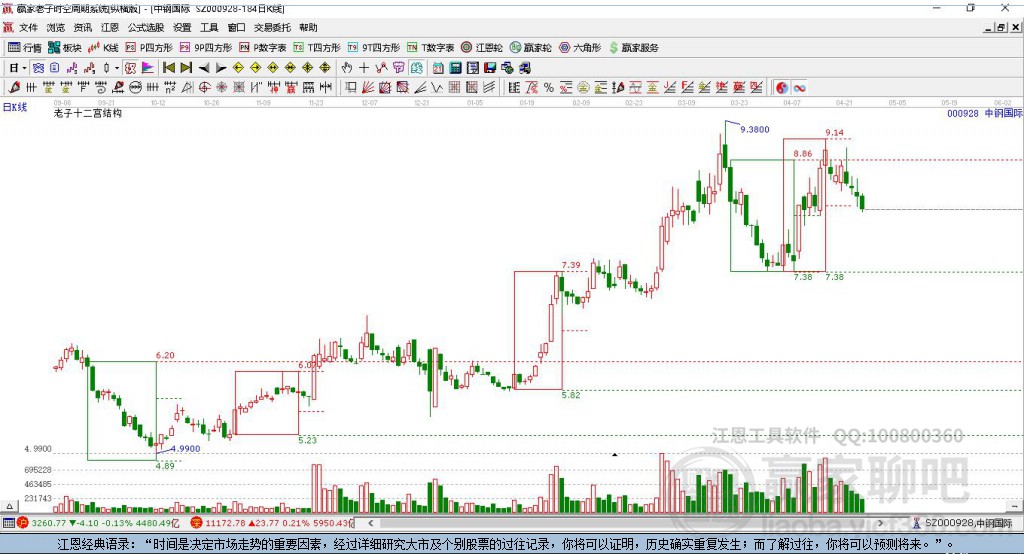Select the hand pan tool
Viewport: 1024px width, 554px height.
coord(347,68)
